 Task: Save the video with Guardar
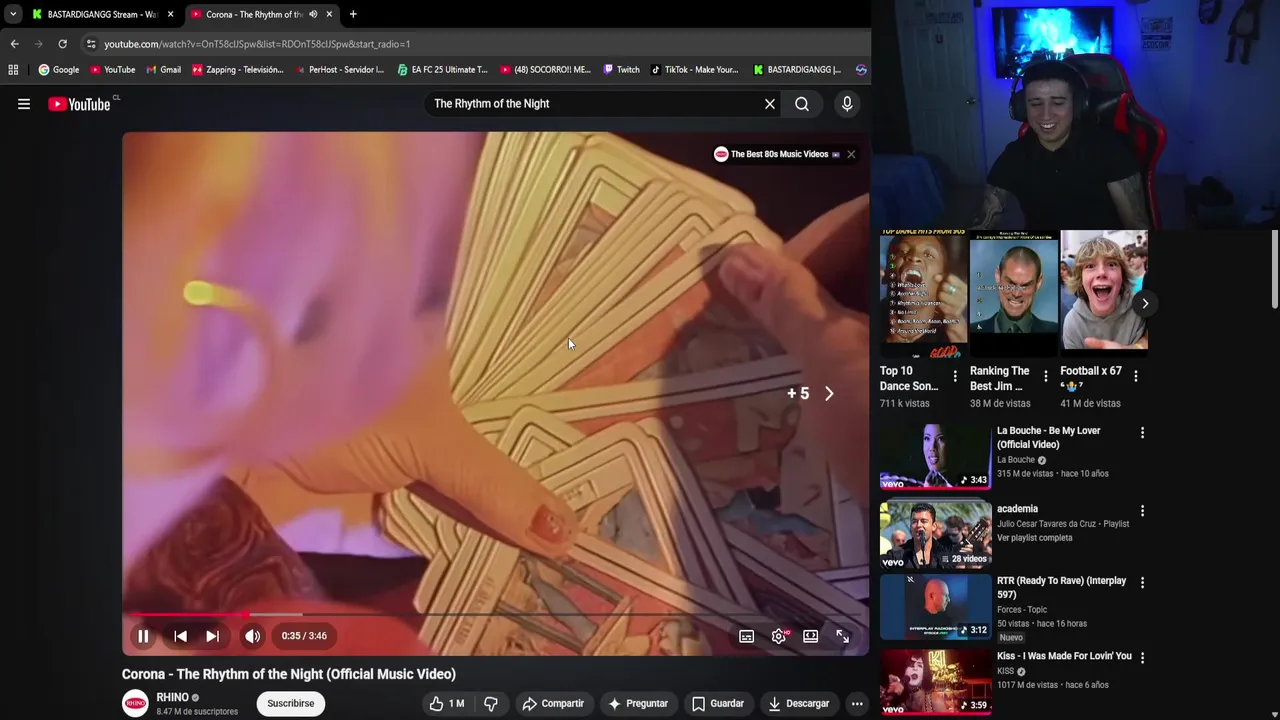(x=718, y=704)
